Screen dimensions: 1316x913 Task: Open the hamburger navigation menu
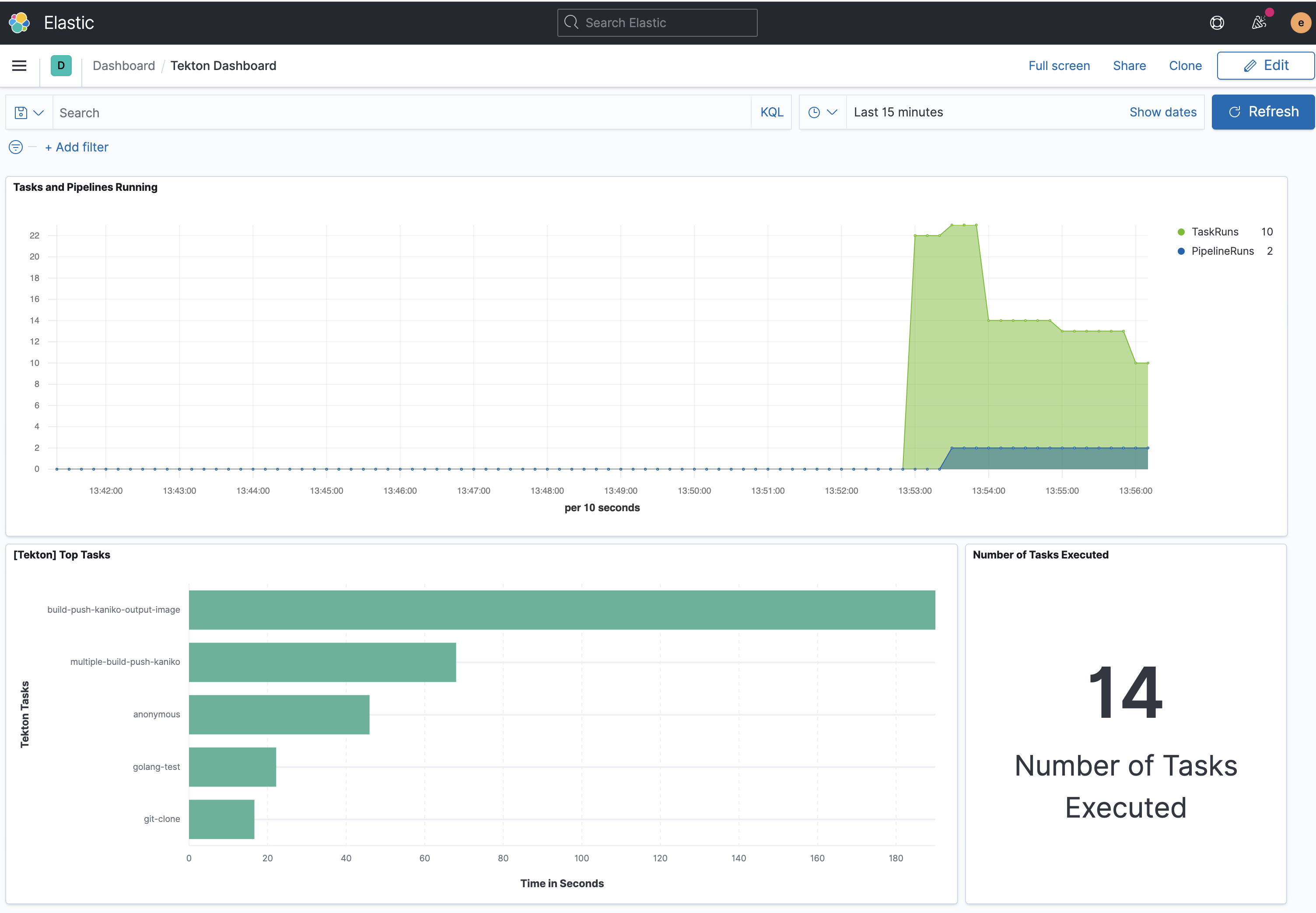coord(19,66)
